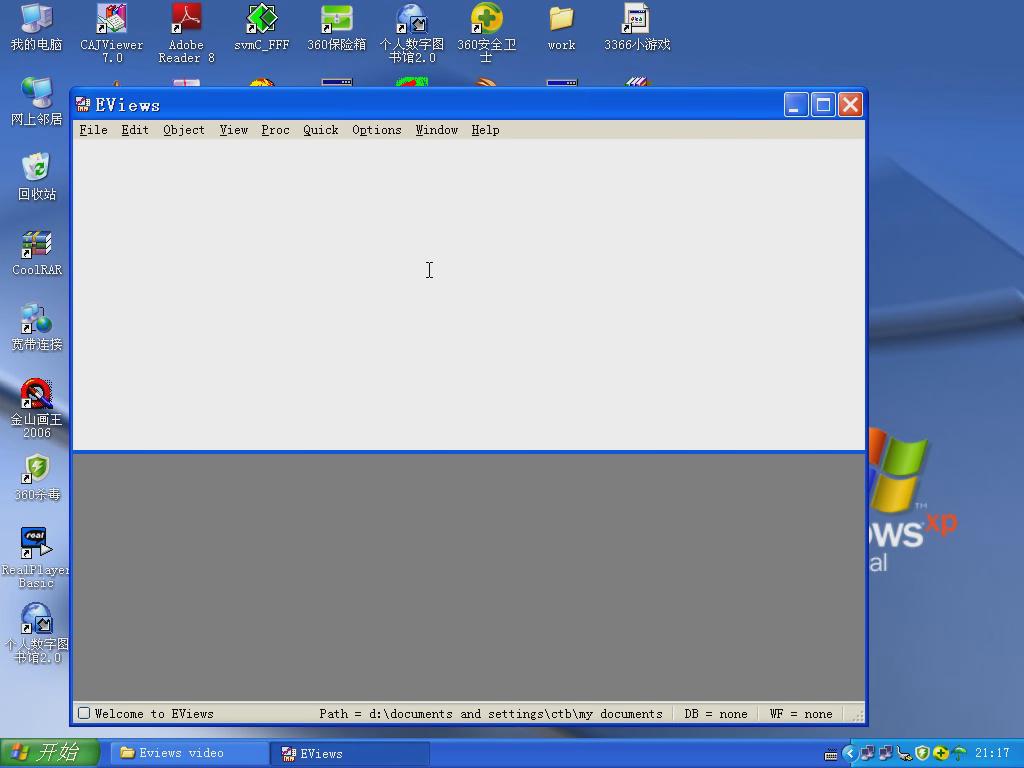Viewport: 1024px width, 768px height.
Task: Click the DB = none status entry
Action: 716,714
